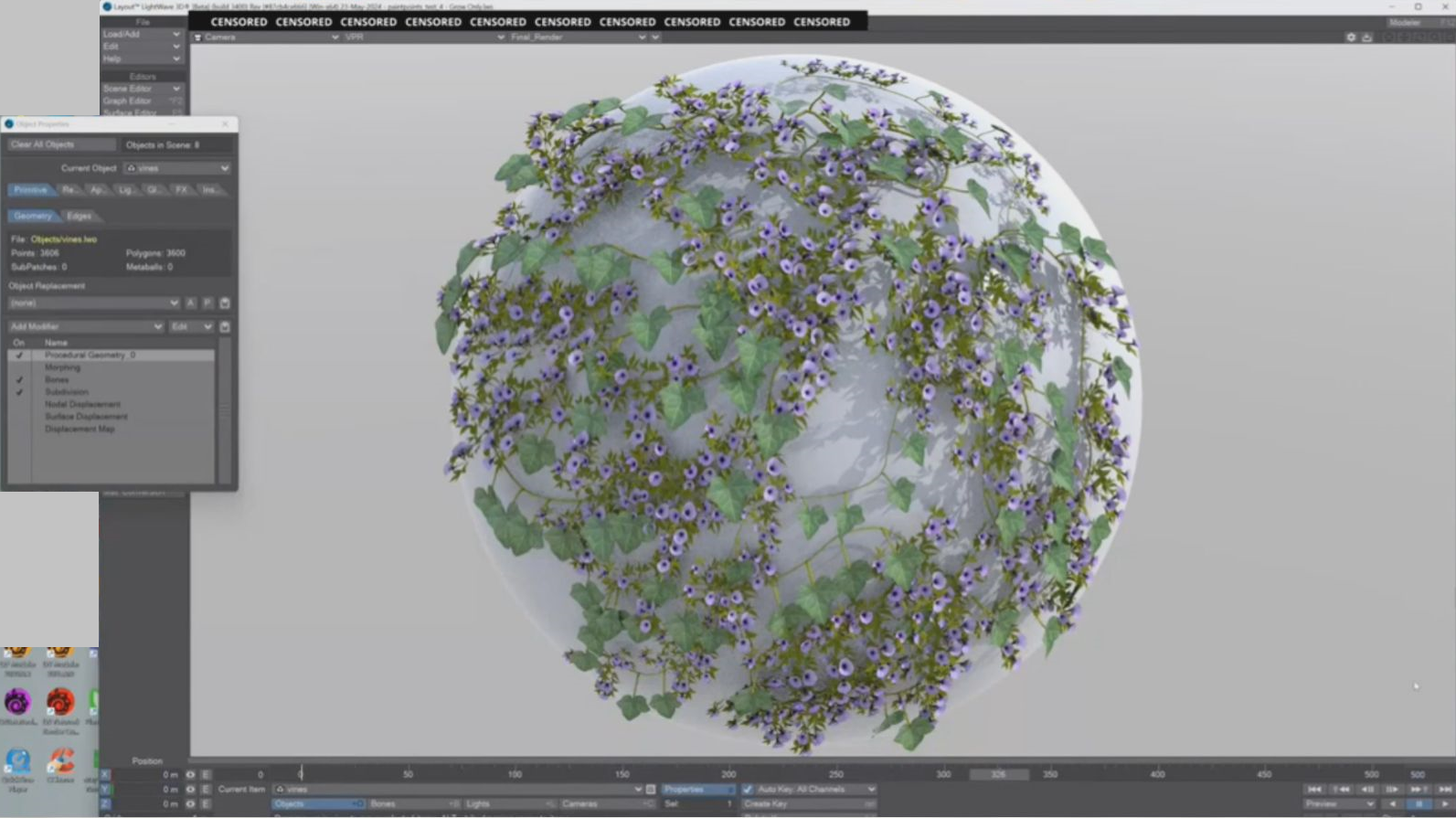Viewport: 1456px width, 818px height.
Task: Open the Current Object vines dropdown
Action: [177, 168]
